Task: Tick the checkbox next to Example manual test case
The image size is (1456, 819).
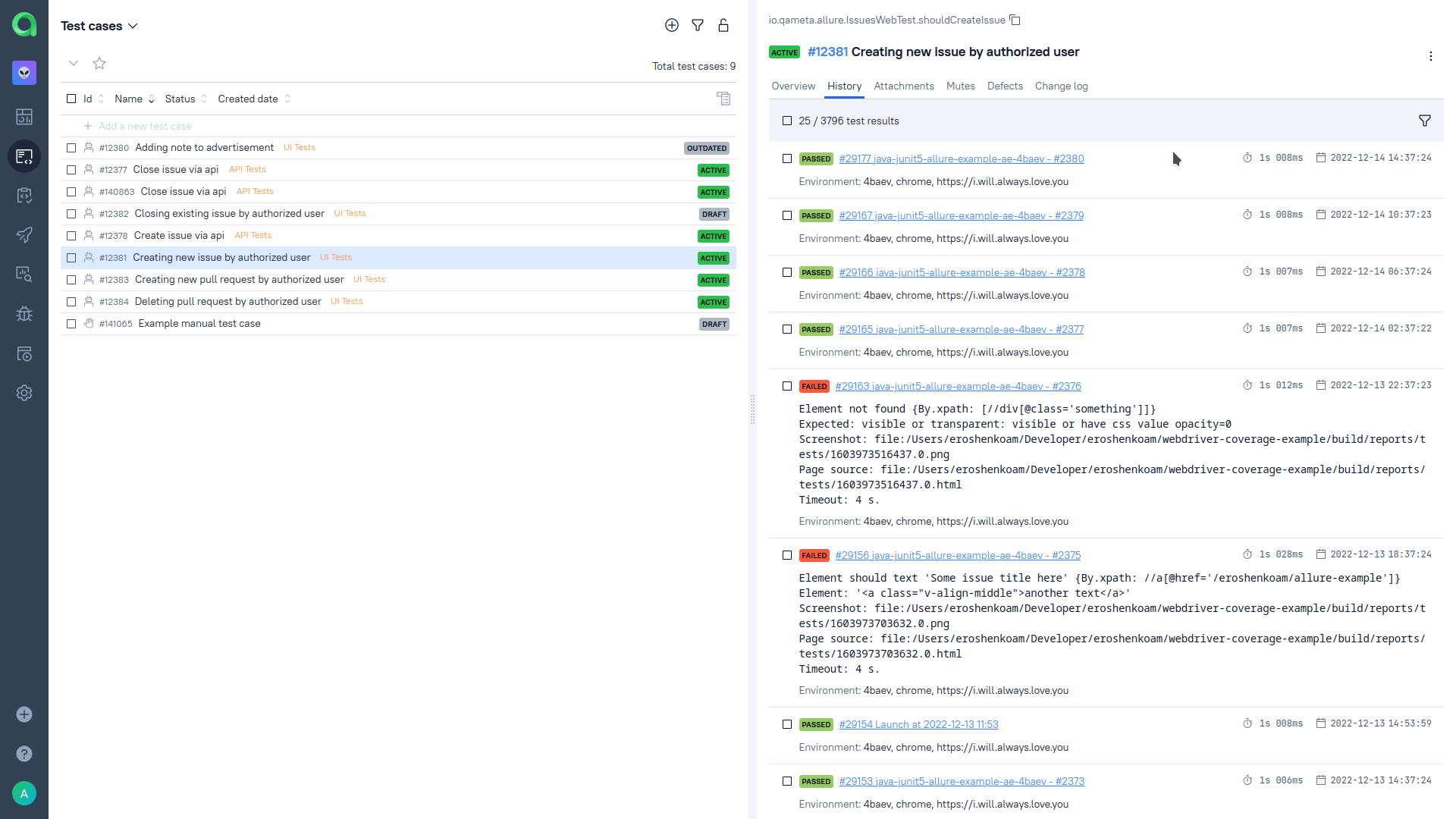Action: click(71, 324)
